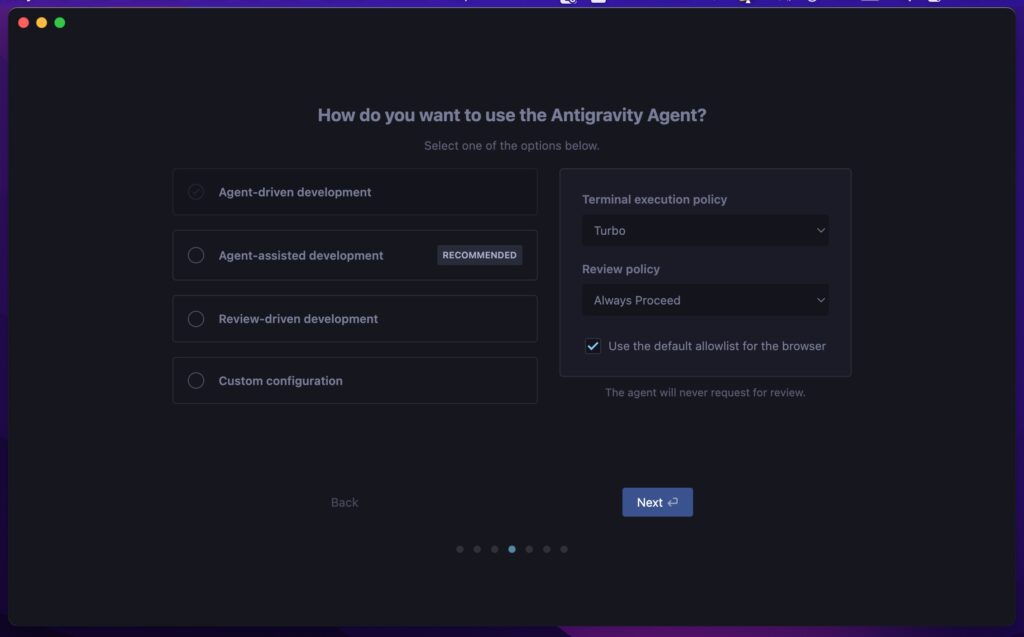Click the Next button
Screen dimensions: 1024x637
pos(657,502)
